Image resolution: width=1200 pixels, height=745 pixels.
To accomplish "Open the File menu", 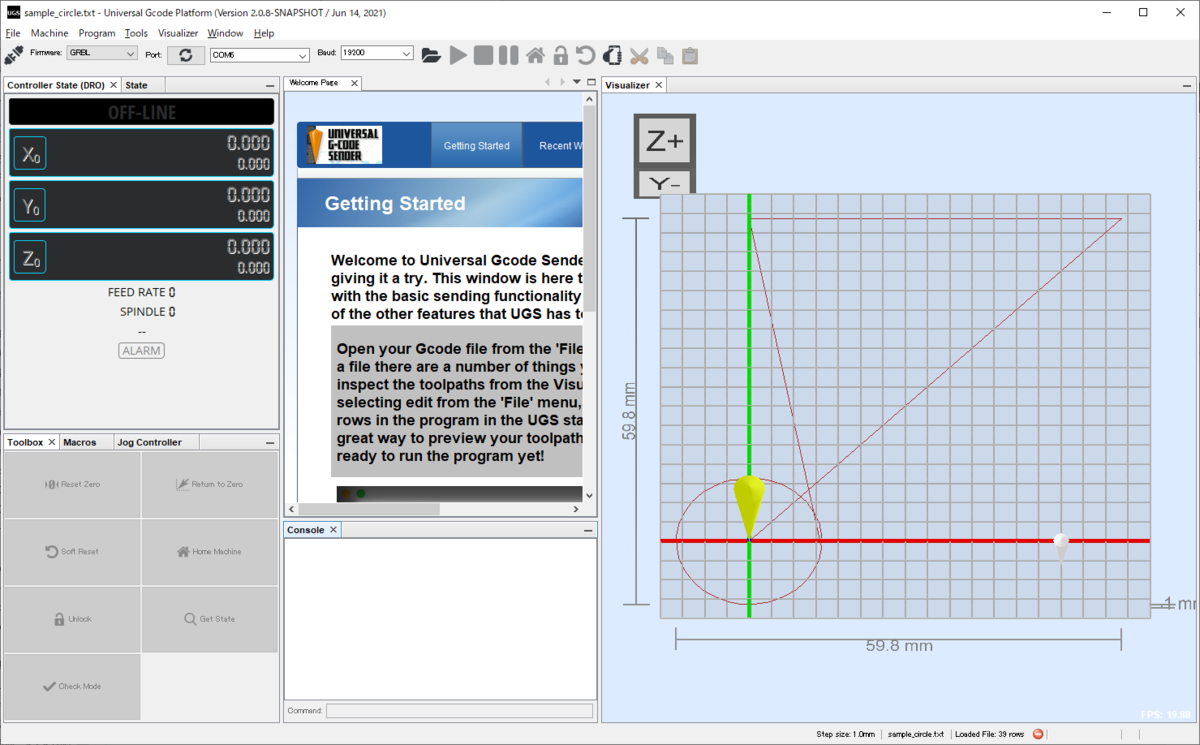I will [13, 33].
